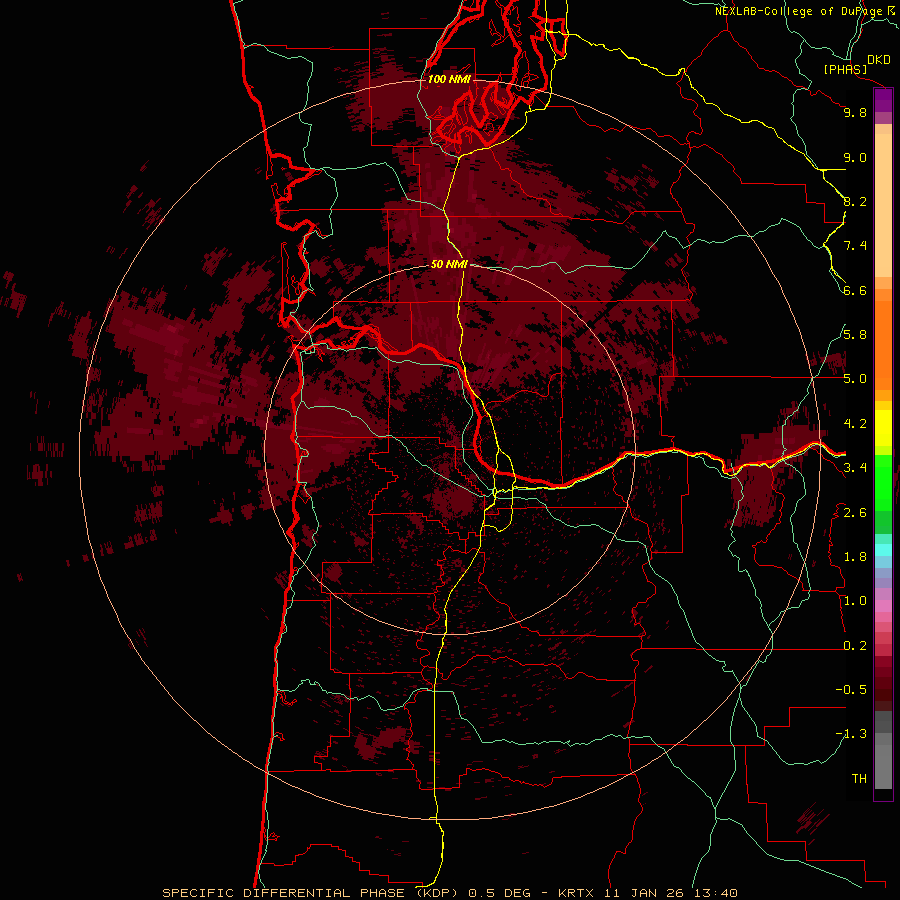Click the 9.8 value on color scale
Image resolution: width=900 pixels, height=900 pixels.
[x=855, y=112]
